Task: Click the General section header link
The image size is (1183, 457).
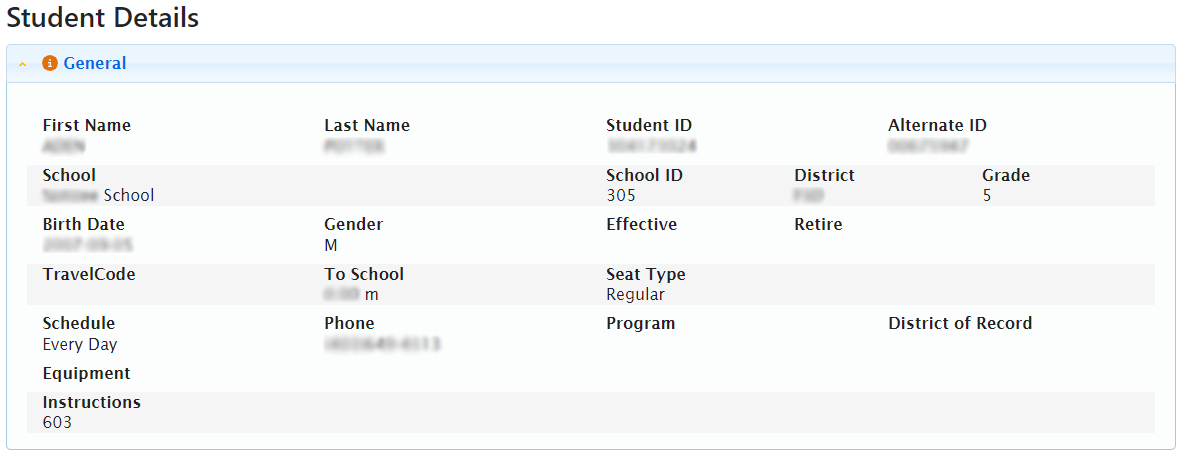Action: [95, 64]
